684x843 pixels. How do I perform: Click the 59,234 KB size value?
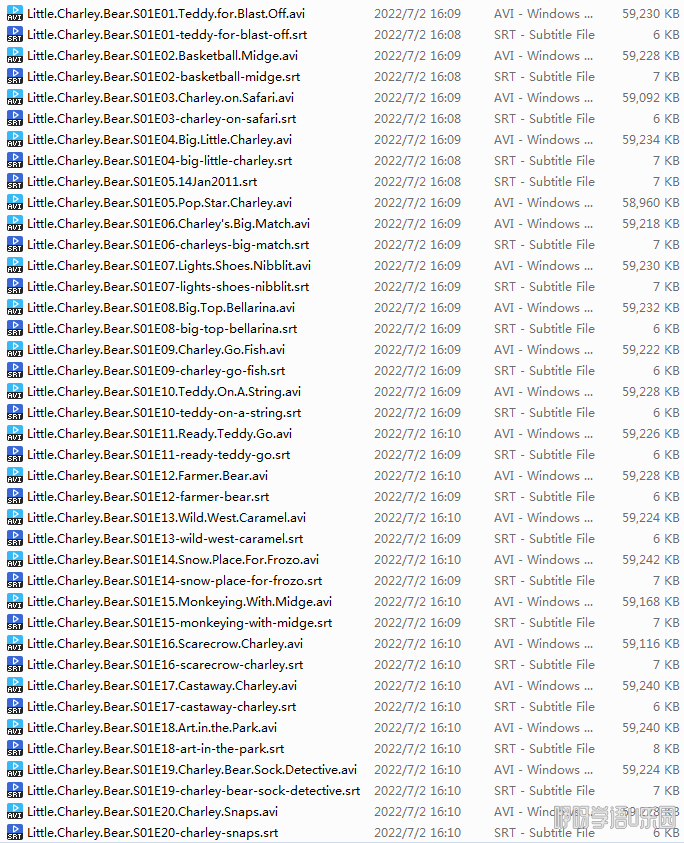651,139
